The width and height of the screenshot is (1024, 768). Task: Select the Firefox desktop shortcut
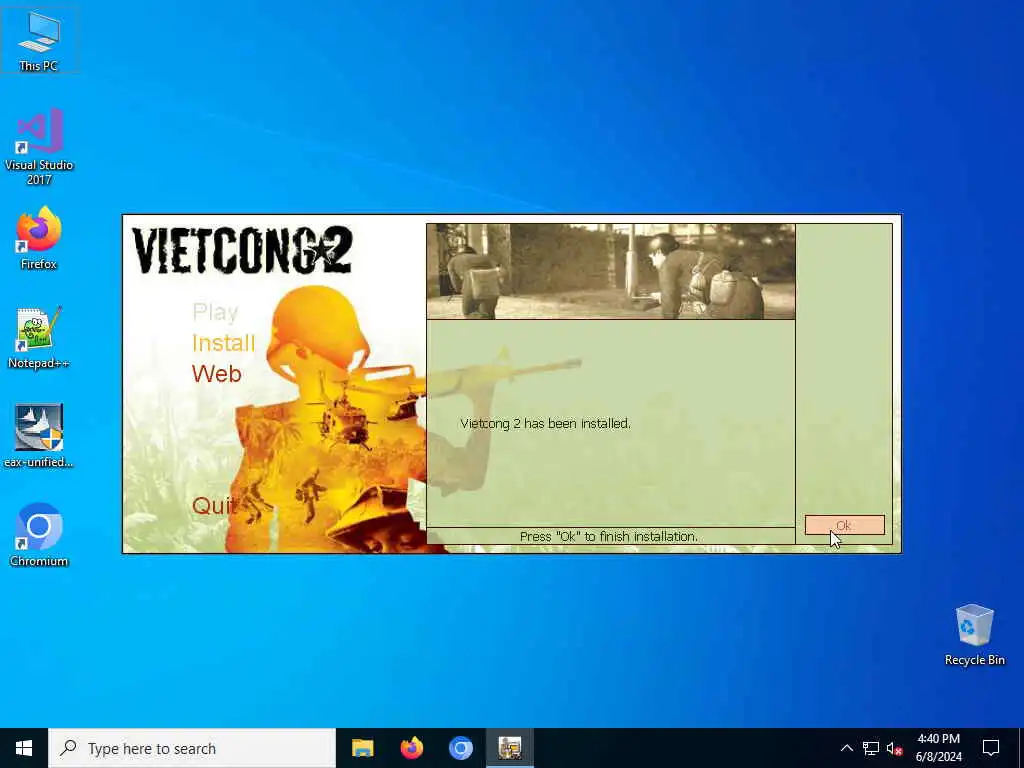39,238
